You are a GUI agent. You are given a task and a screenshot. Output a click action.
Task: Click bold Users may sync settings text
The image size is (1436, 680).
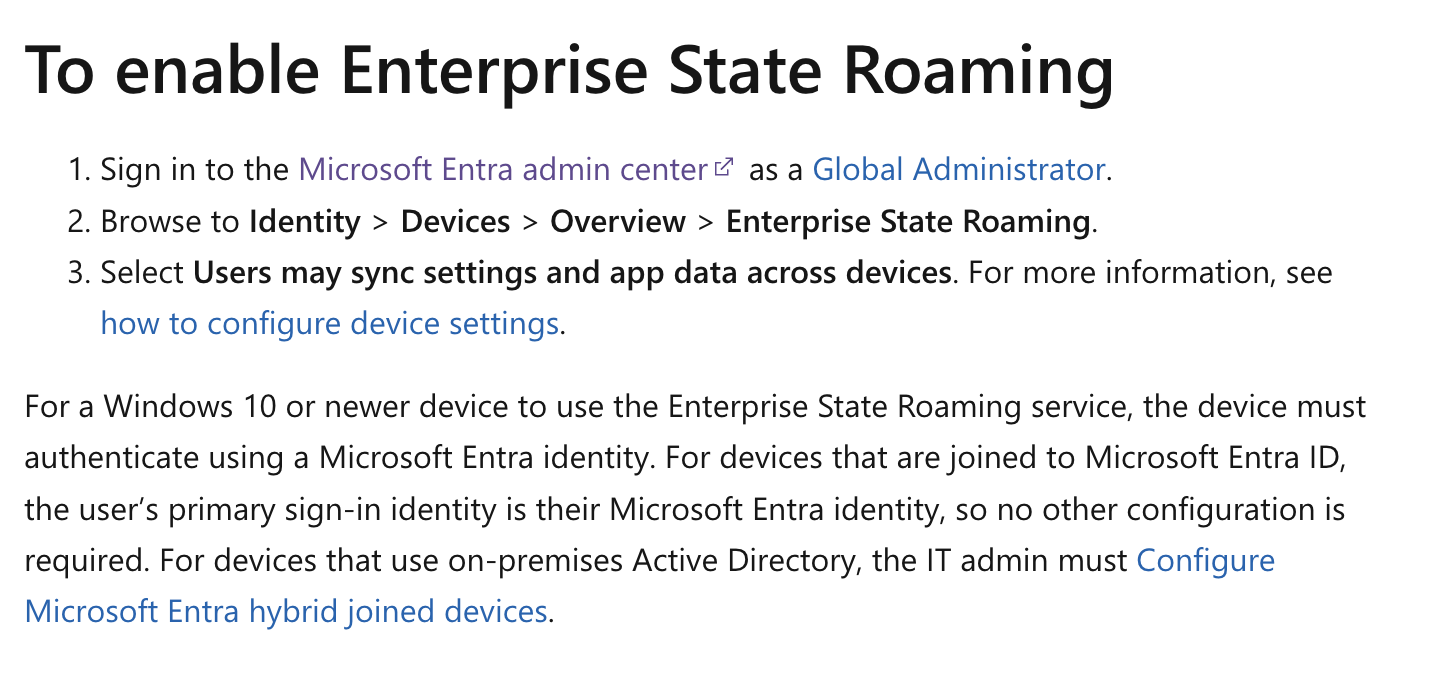pos(572,272)
